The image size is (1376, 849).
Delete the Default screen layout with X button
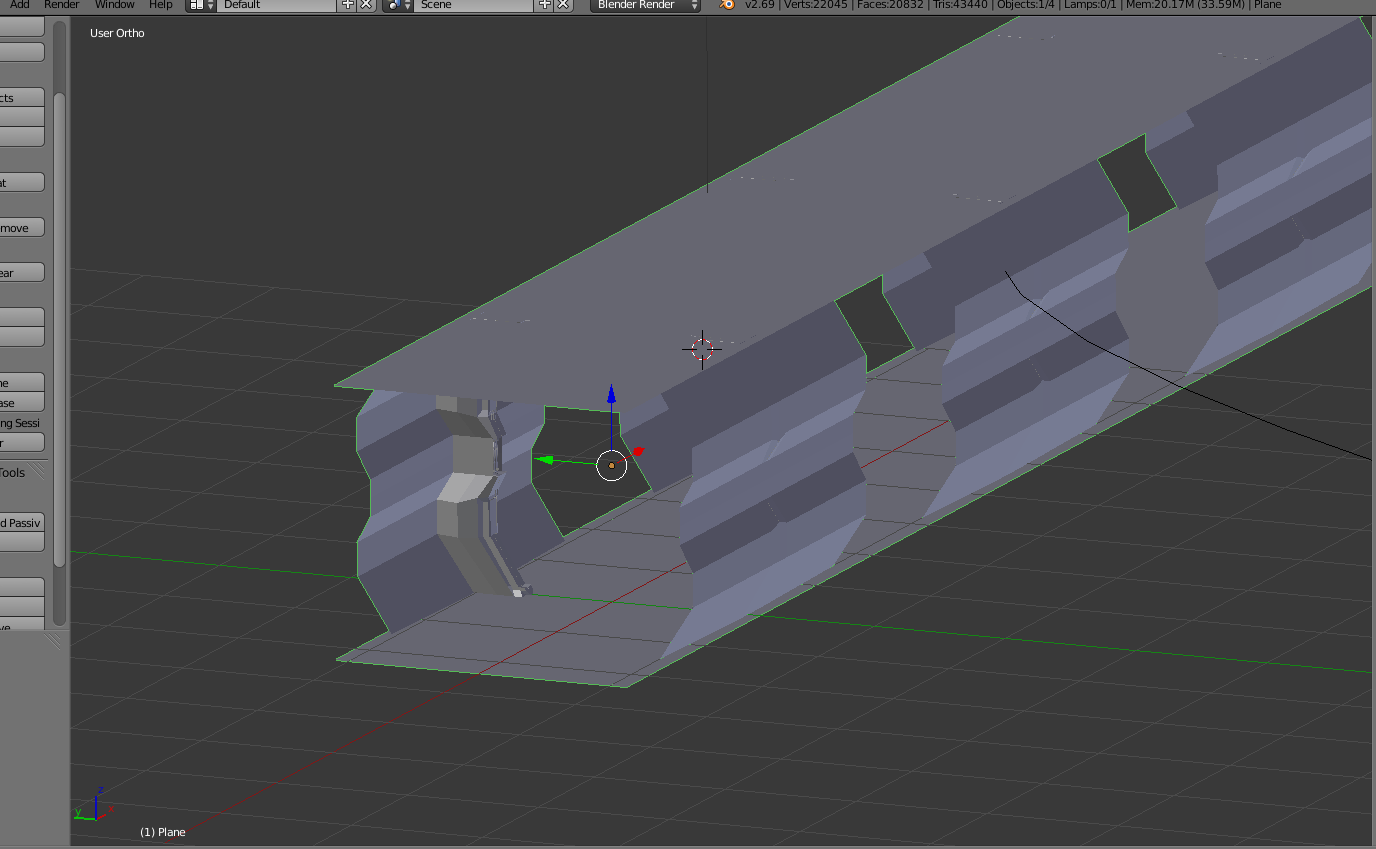(366, 5)
